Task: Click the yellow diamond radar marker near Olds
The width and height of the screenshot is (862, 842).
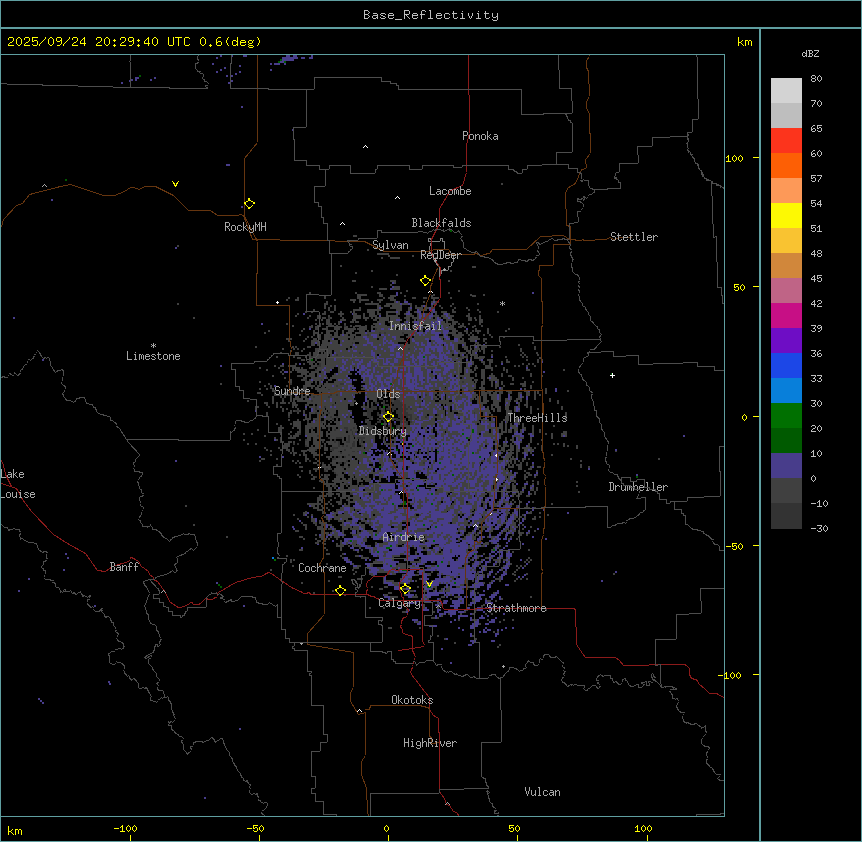Action: tap(389, 417)
